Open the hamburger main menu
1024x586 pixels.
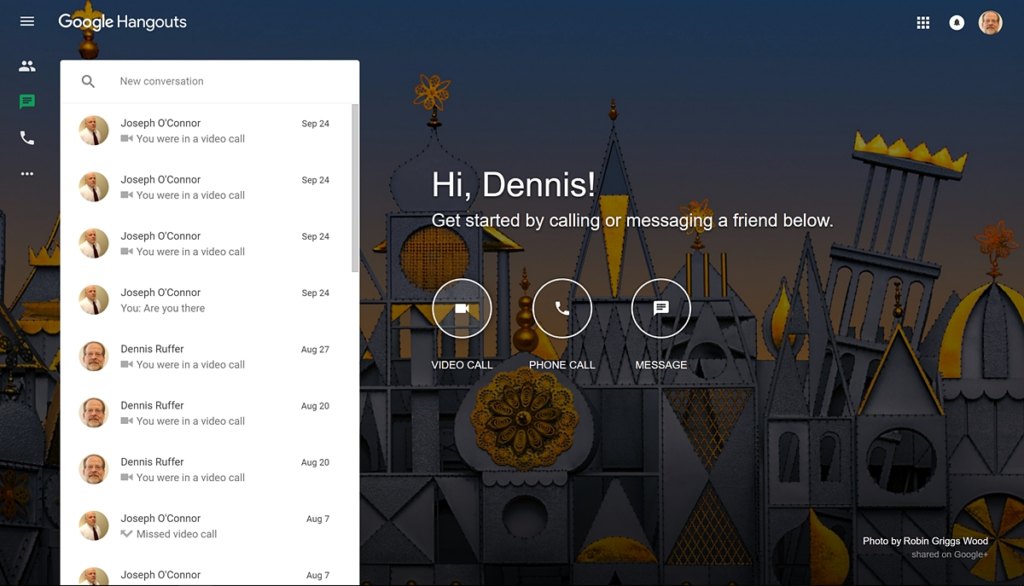pyautogui.click(x=27, y=22)
